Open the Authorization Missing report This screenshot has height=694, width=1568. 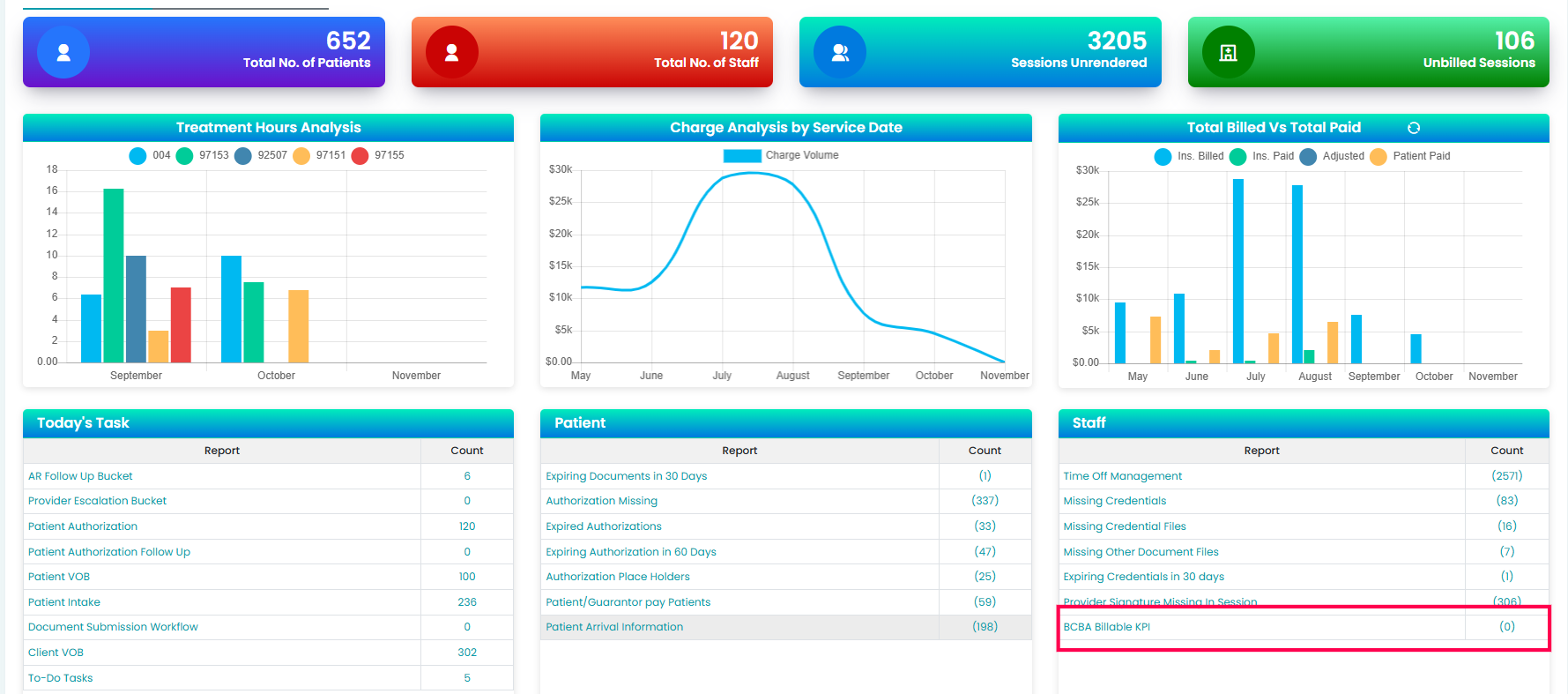(x=602, y=501)
